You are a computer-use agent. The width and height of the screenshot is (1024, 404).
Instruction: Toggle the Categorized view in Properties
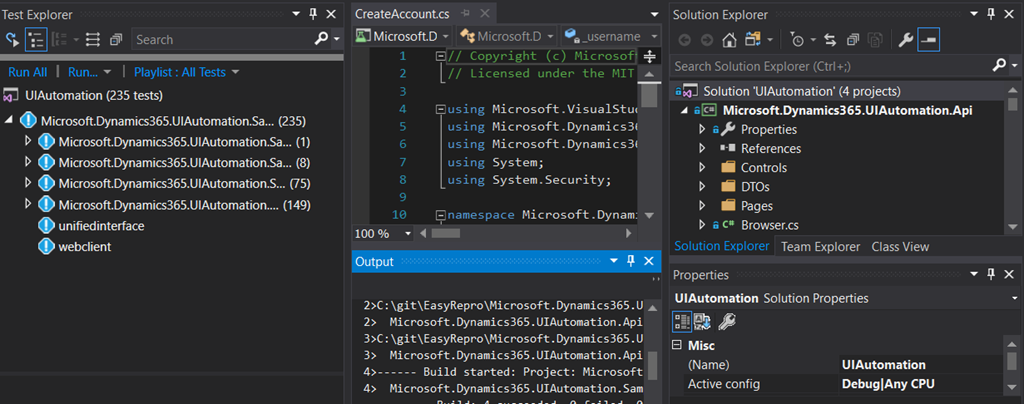[x=682, y=320]
